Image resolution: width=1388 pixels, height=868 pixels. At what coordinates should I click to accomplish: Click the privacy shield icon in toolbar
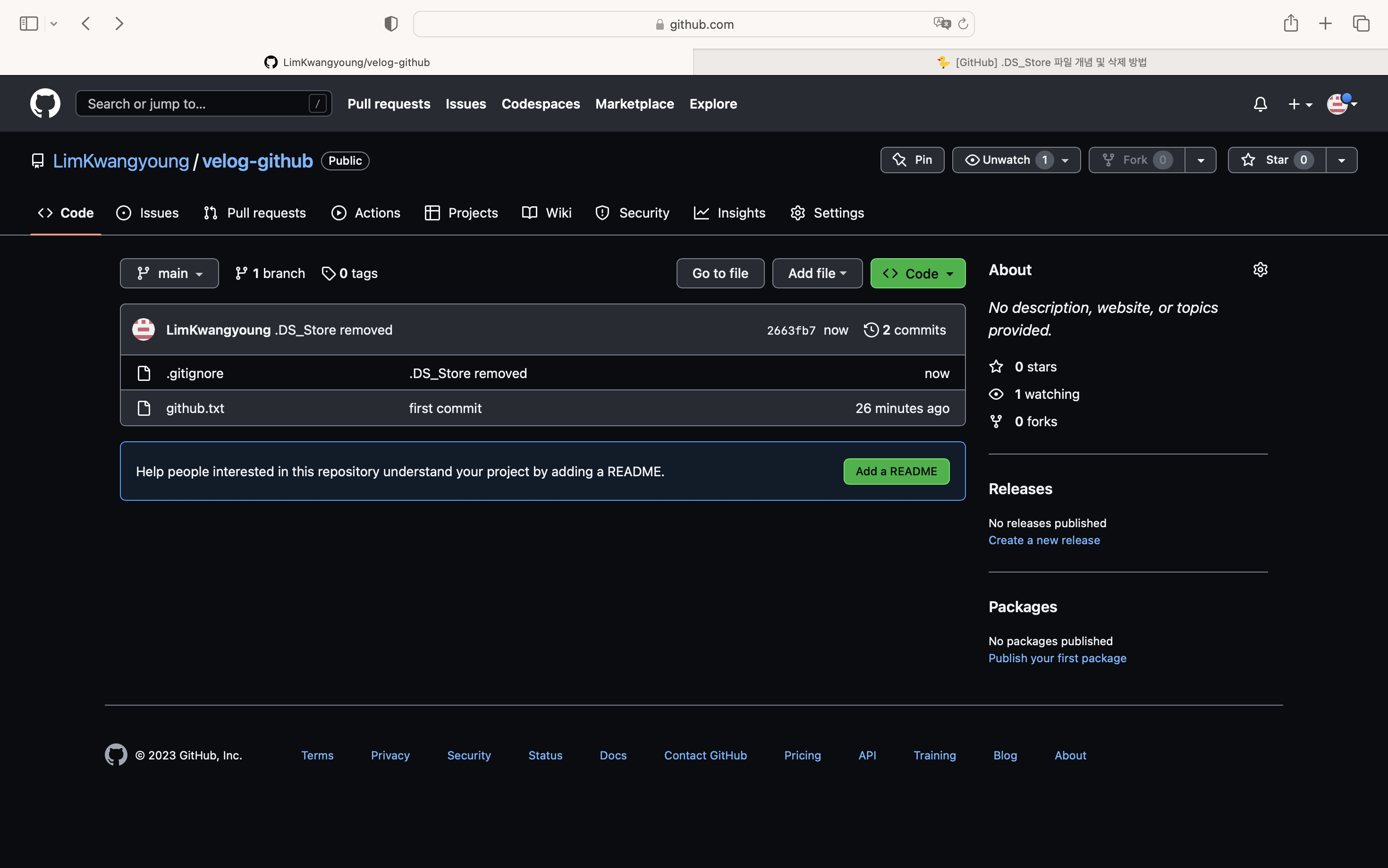coord(391,24)
